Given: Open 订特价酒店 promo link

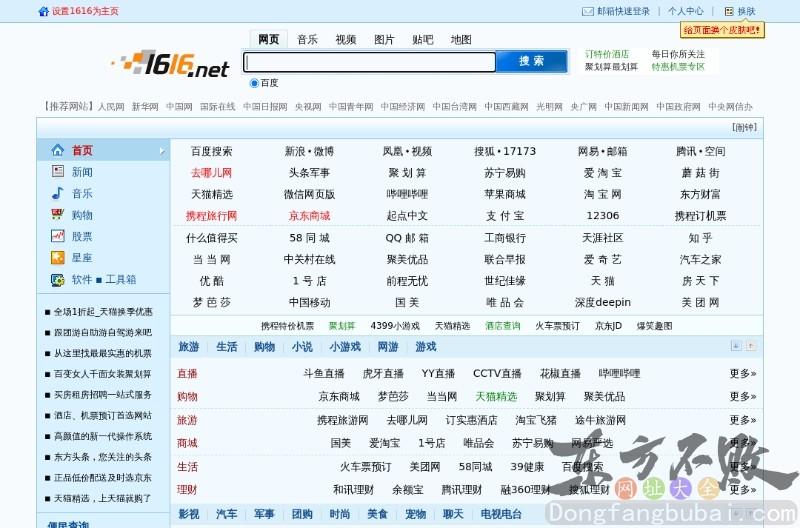Looking at the screenshot, I should [x=607, y=54].
